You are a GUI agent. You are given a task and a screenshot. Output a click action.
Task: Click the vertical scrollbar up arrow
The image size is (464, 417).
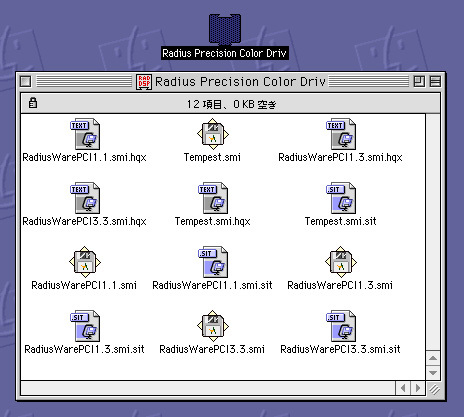(x=433, y=358)
